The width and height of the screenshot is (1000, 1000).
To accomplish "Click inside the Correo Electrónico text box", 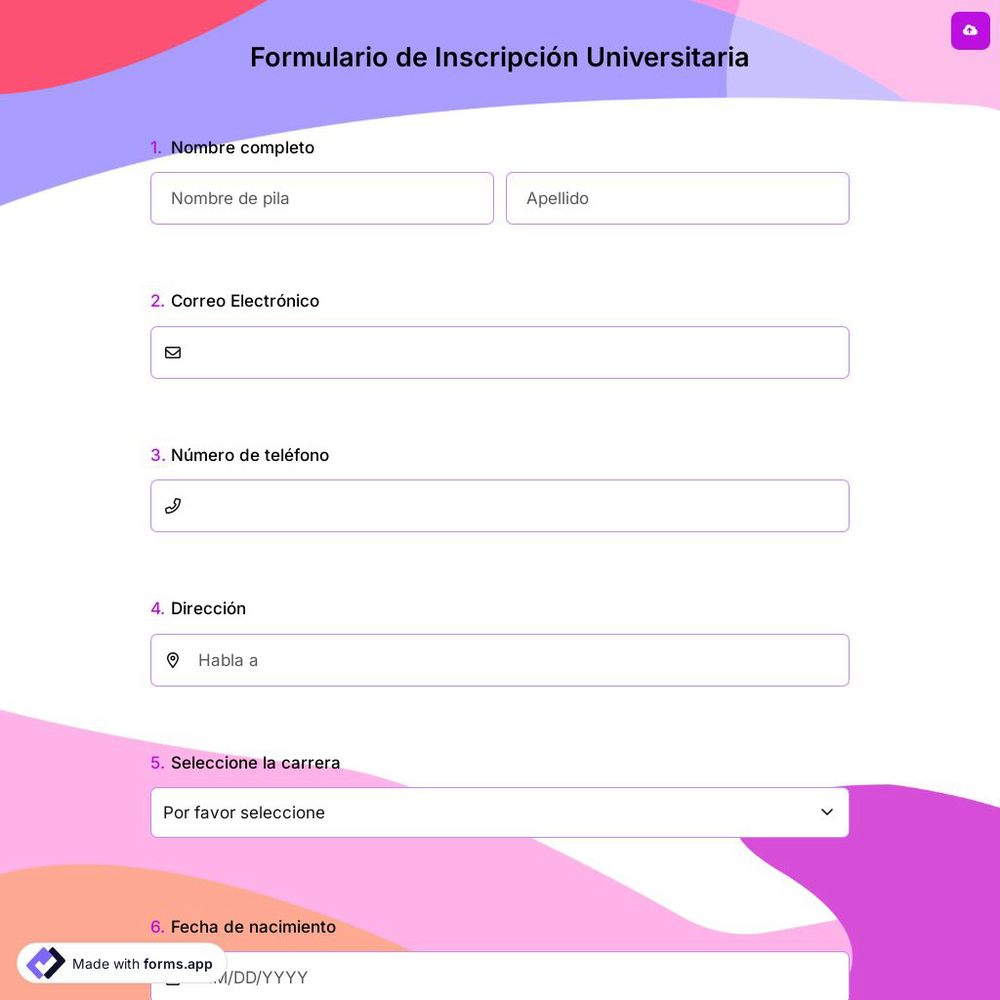I will tap(500, 352).
